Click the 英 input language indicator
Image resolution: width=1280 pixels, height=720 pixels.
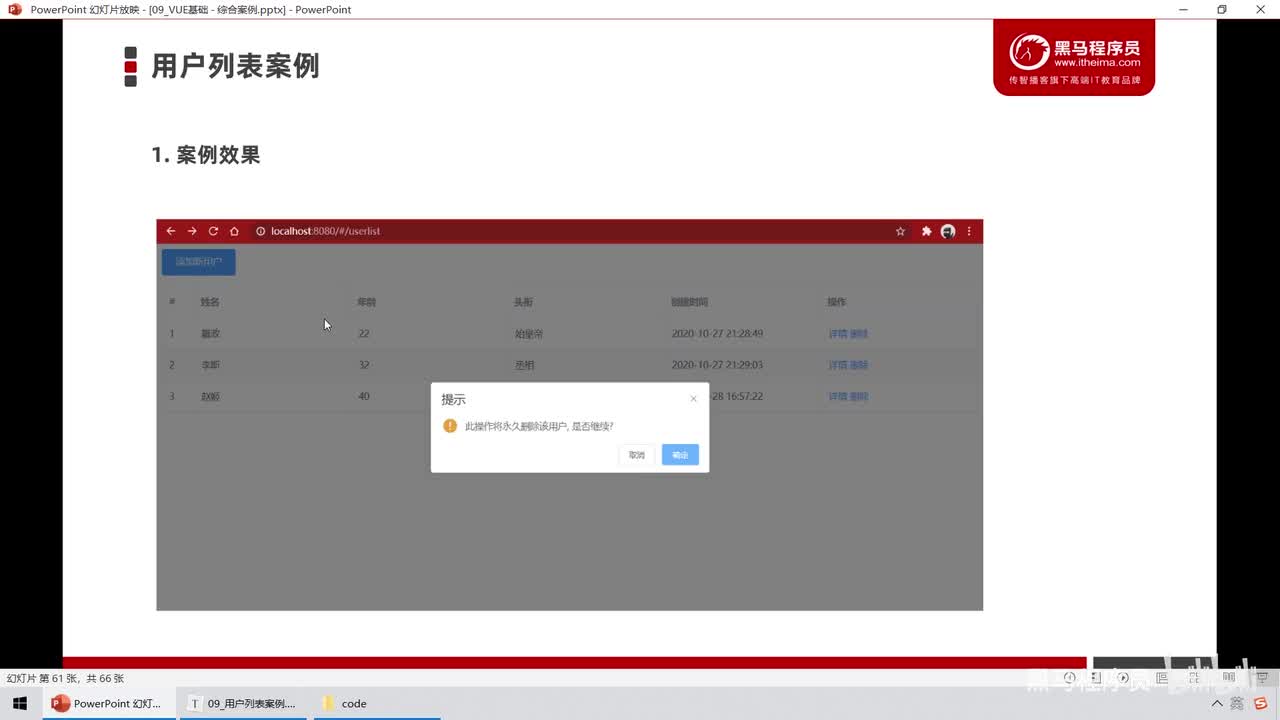[x=1238, y=704]
